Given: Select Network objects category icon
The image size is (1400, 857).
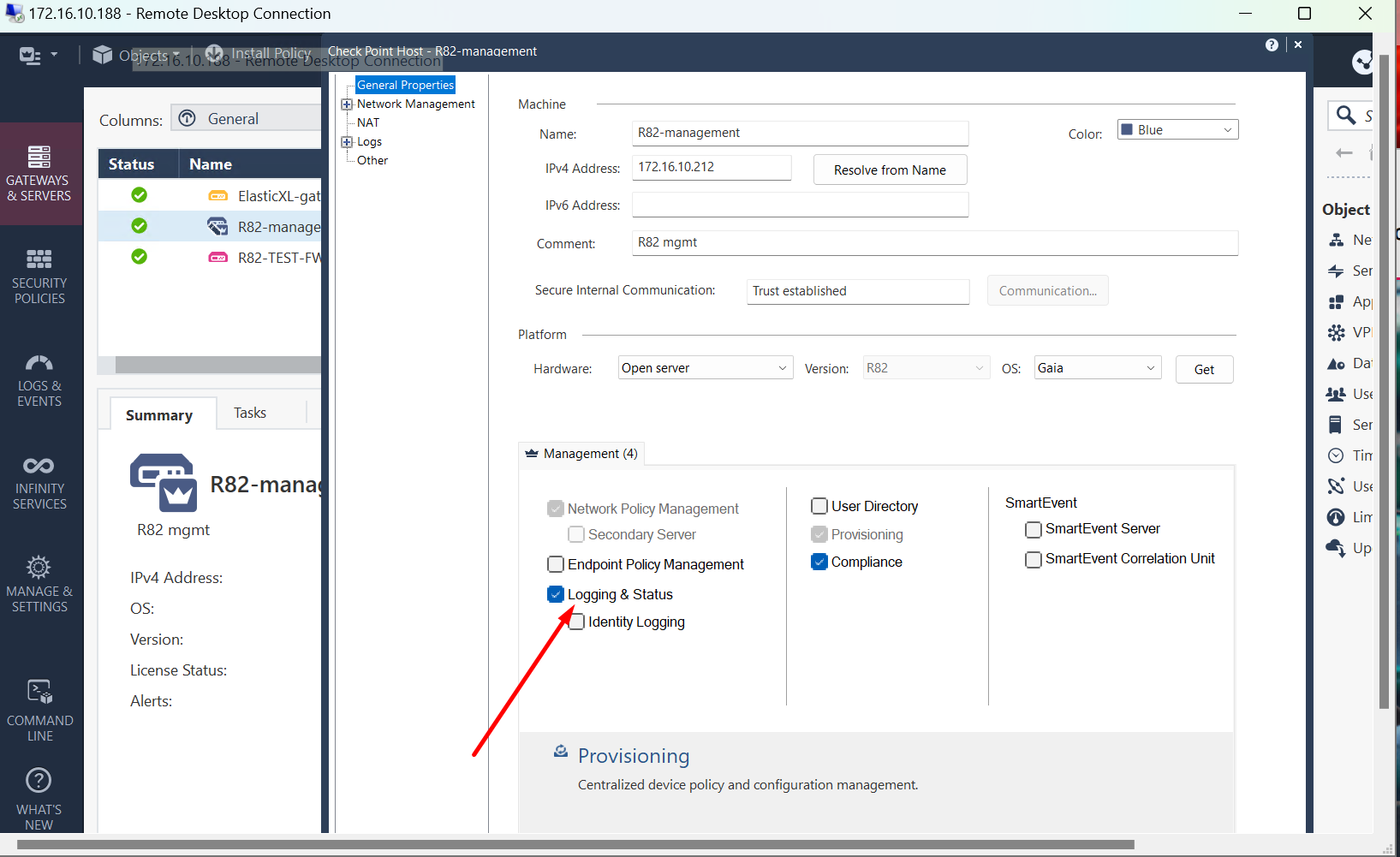Looking at the screenshot, I should 1336,240.
